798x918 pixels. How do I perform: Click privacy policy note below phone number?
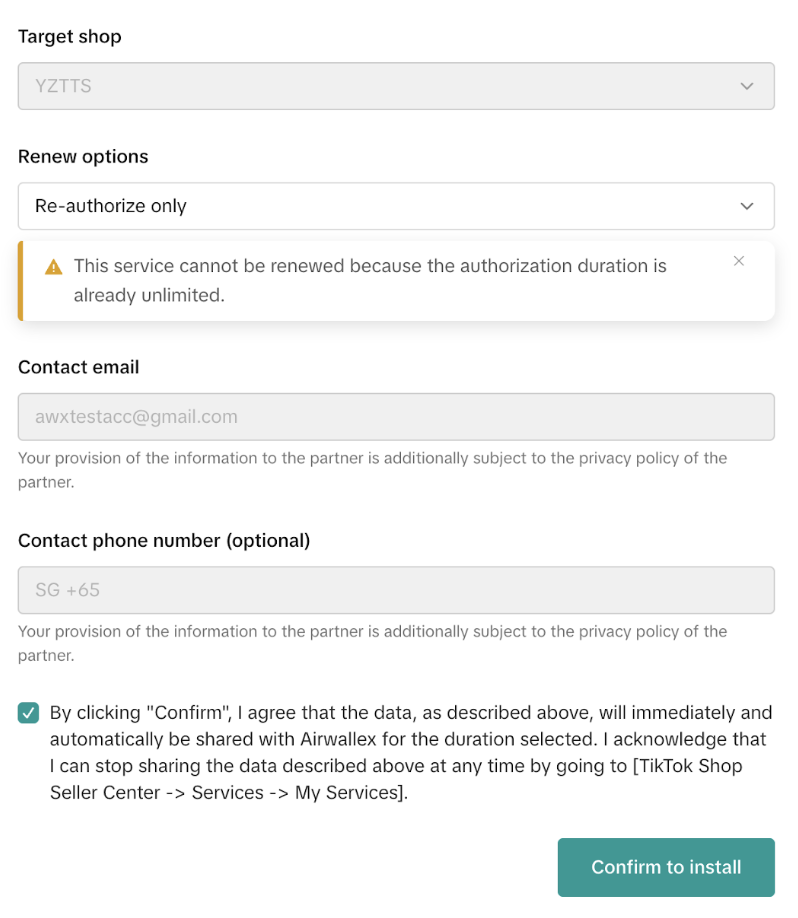click(x=372, y=642)
